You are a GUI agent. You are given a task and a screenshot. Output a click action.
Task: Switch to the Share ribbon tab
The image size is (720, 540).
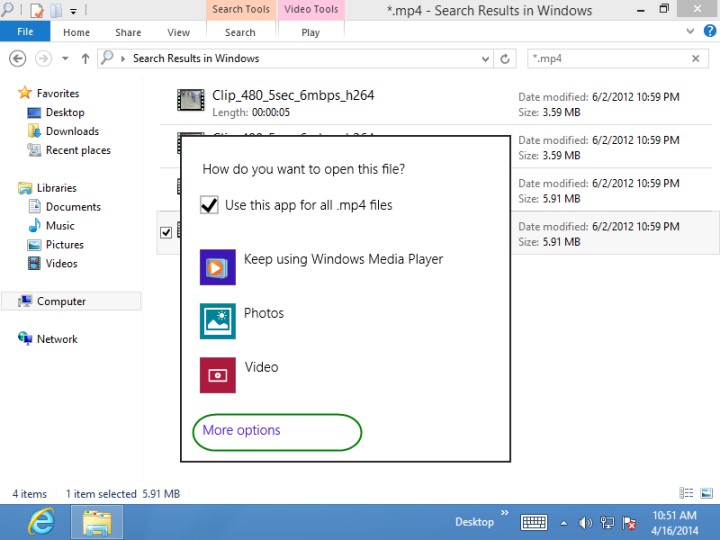pos(128,32)
